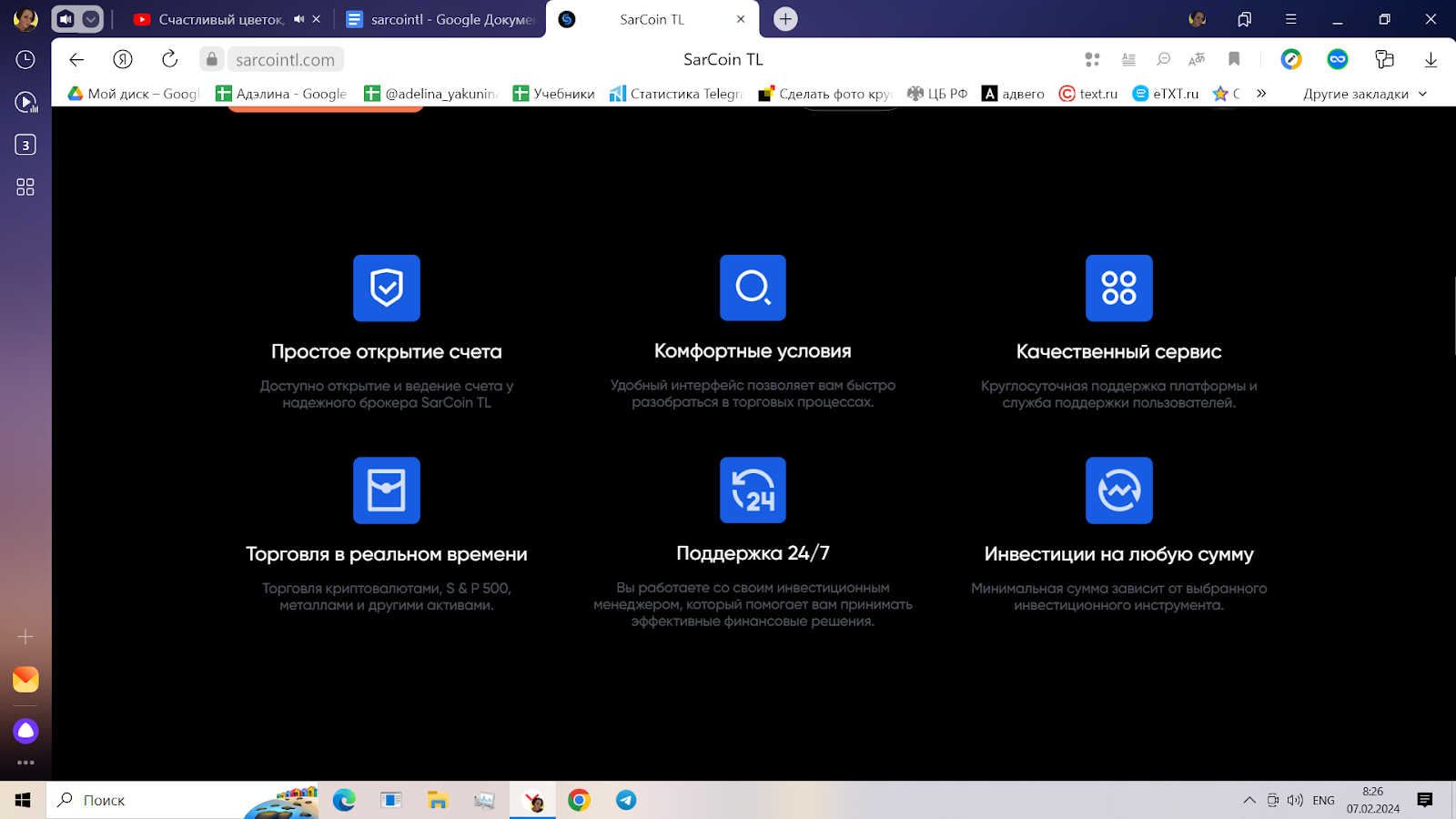
Task: Open the extensions icon in address bar
Action: 1093,59
